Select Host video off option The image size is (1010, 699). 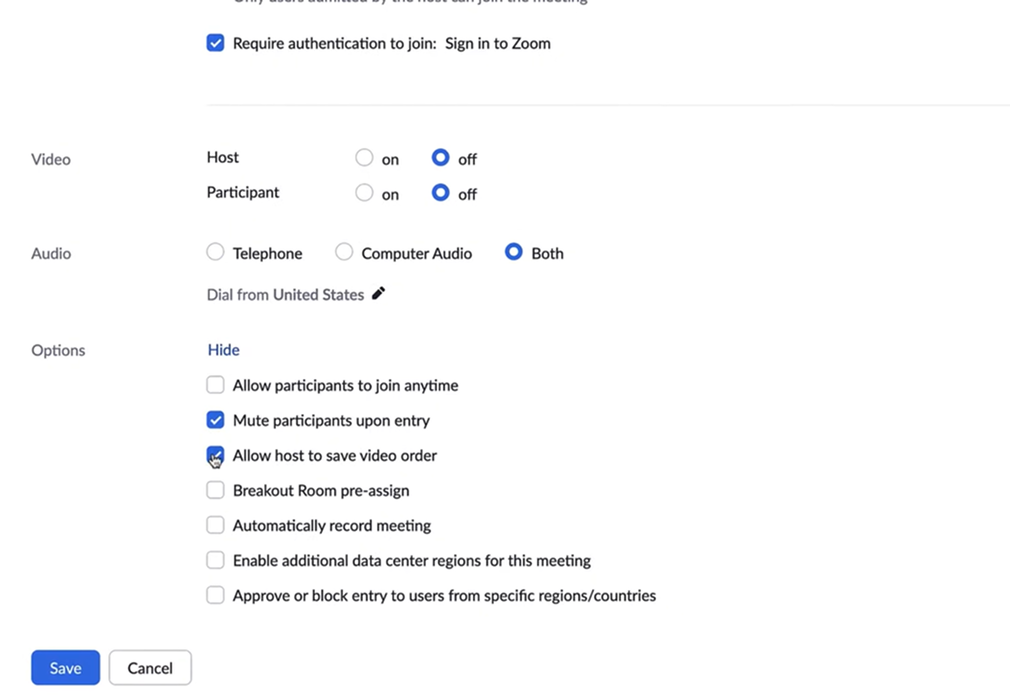[440, 158]
